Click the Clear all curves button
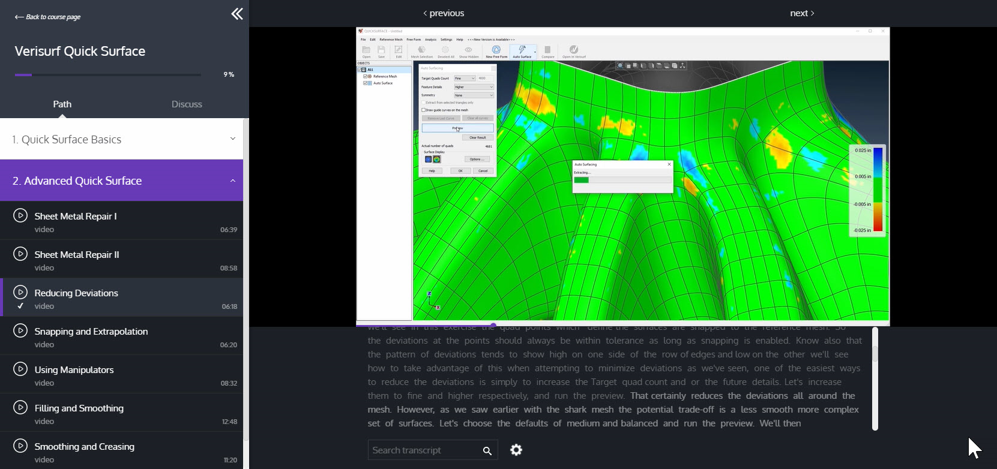 [478, 118]
